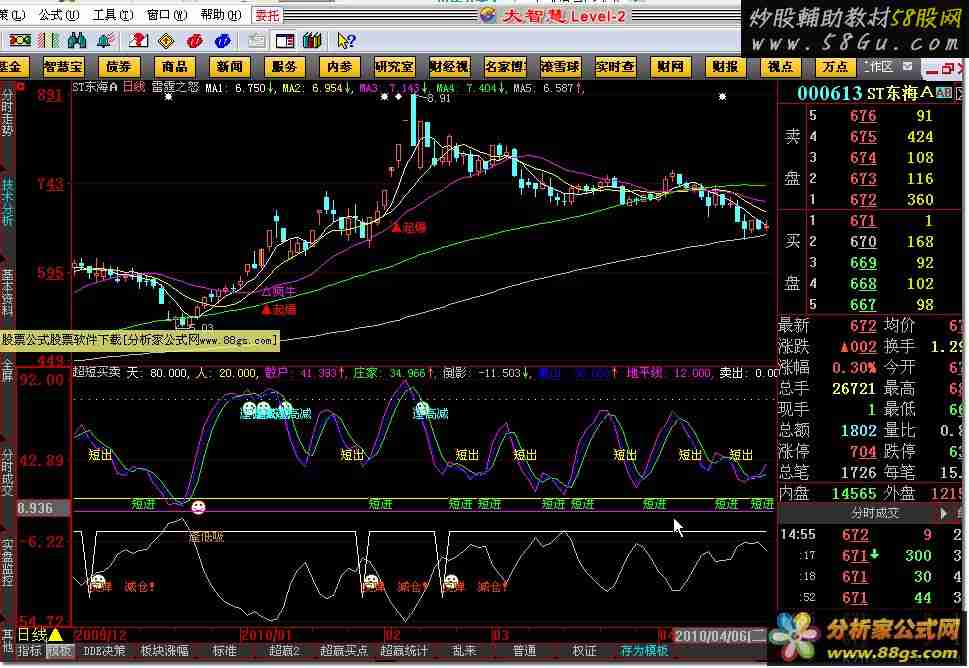The height and width of the screenshot is (668, 969).
Task: Open the 技术分析 side tab
Action: pos(7,203)
